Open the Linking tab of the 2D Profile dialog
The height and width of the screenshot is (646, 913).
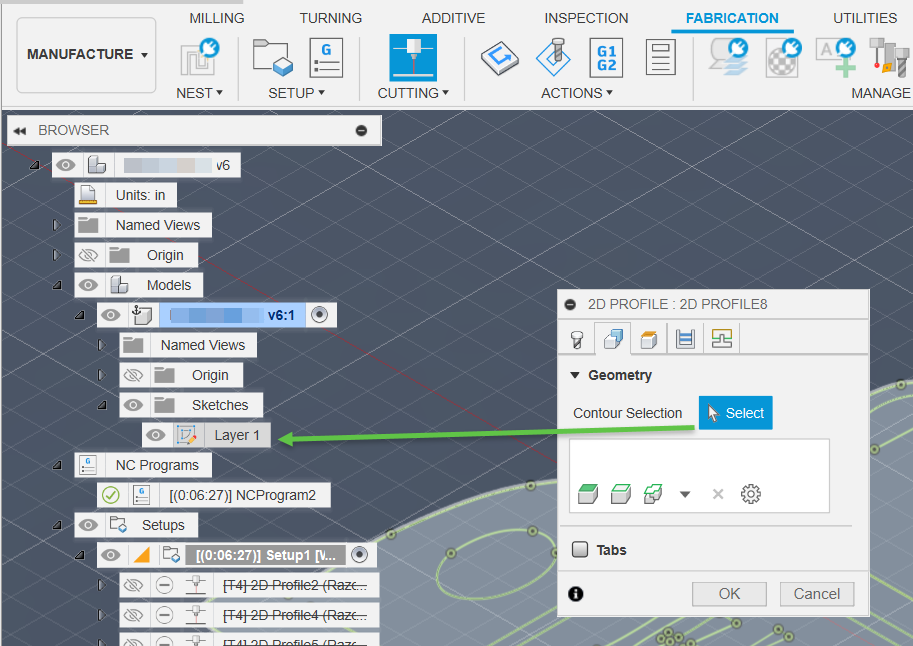(719, 338)
